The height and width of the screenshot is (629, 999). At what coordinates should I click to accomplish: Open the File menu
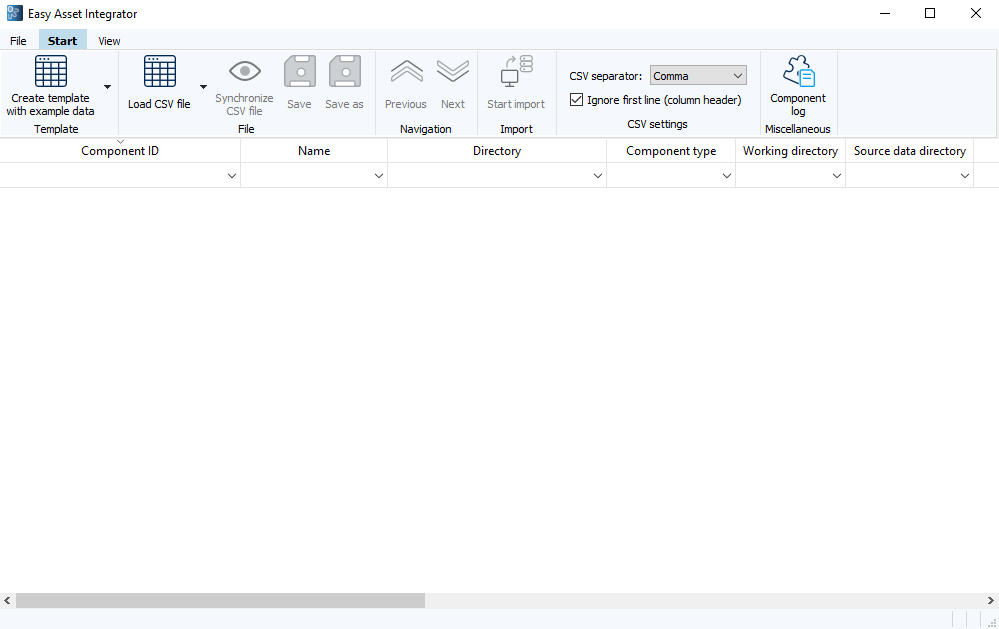(17, 40)
